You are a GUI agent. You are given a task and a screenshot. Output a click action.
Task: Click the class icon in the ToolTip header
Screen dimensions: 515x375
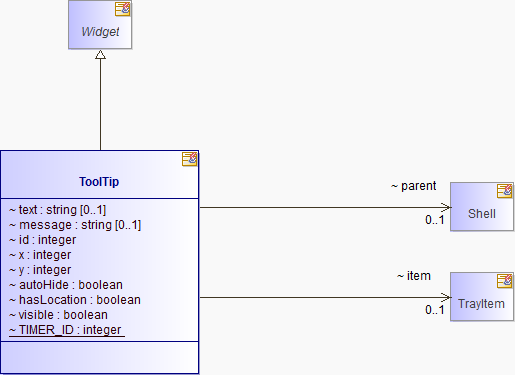tap(189, 159)
